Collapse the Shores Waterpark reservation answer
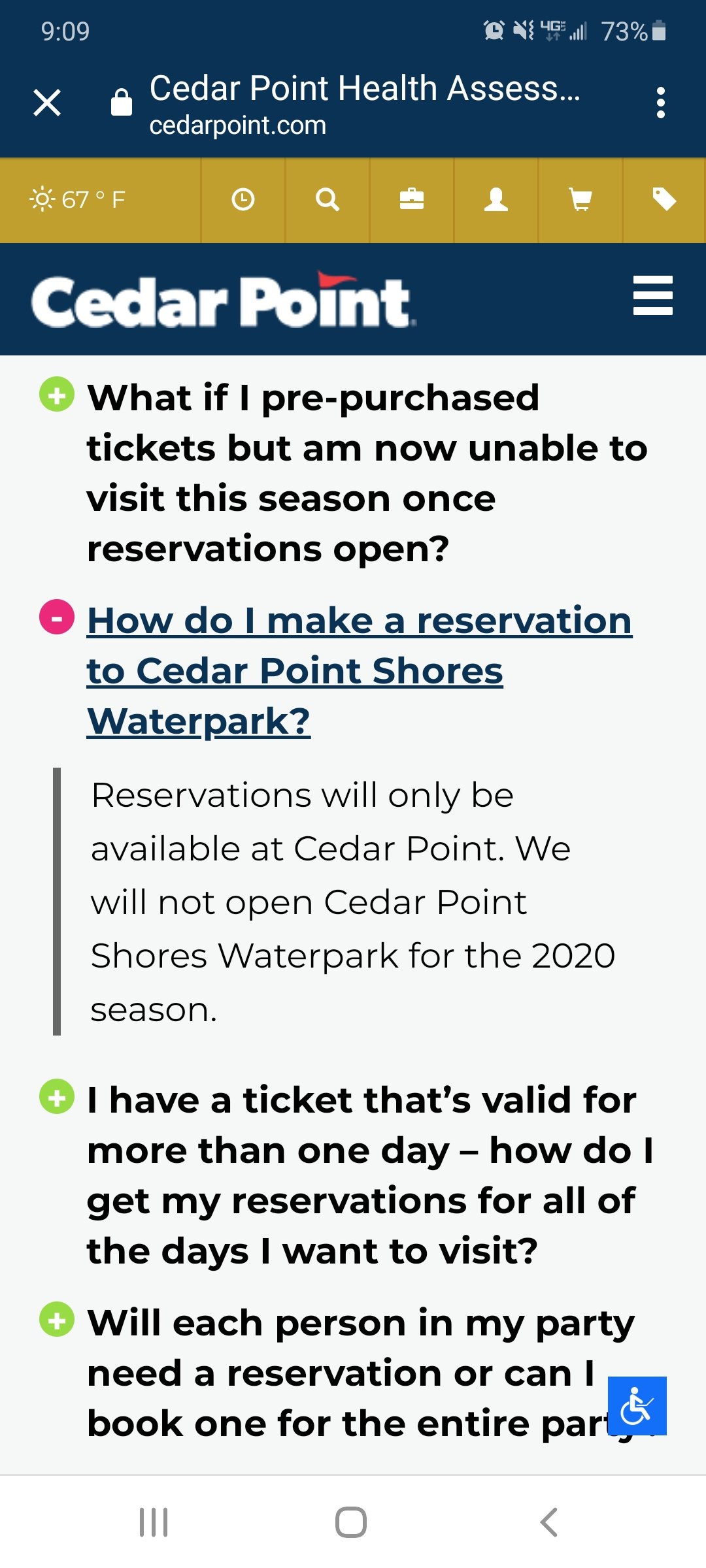The image size is (706, 1568). click(x=57, y=617)
